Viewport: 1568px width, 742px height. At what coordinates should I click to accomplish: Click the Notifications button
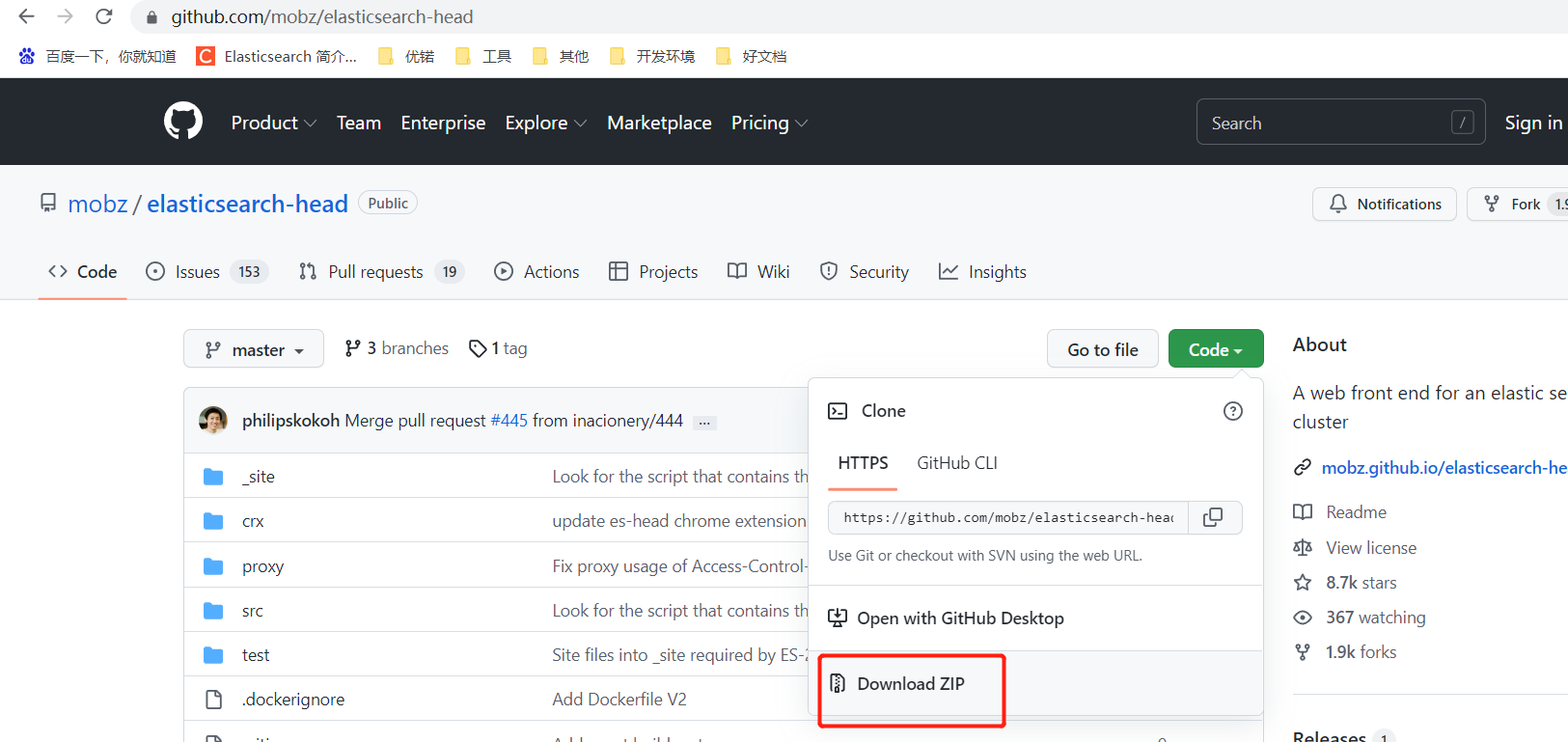click(x=1385, y=204)
